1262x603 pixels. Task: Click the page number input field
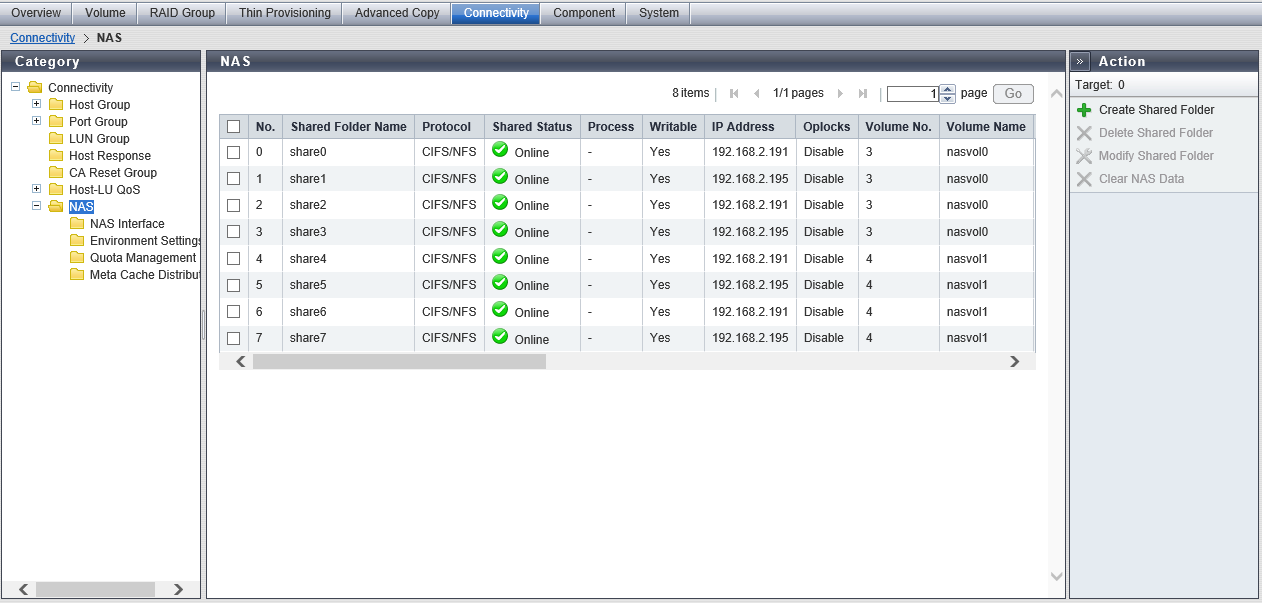(912, 94)
